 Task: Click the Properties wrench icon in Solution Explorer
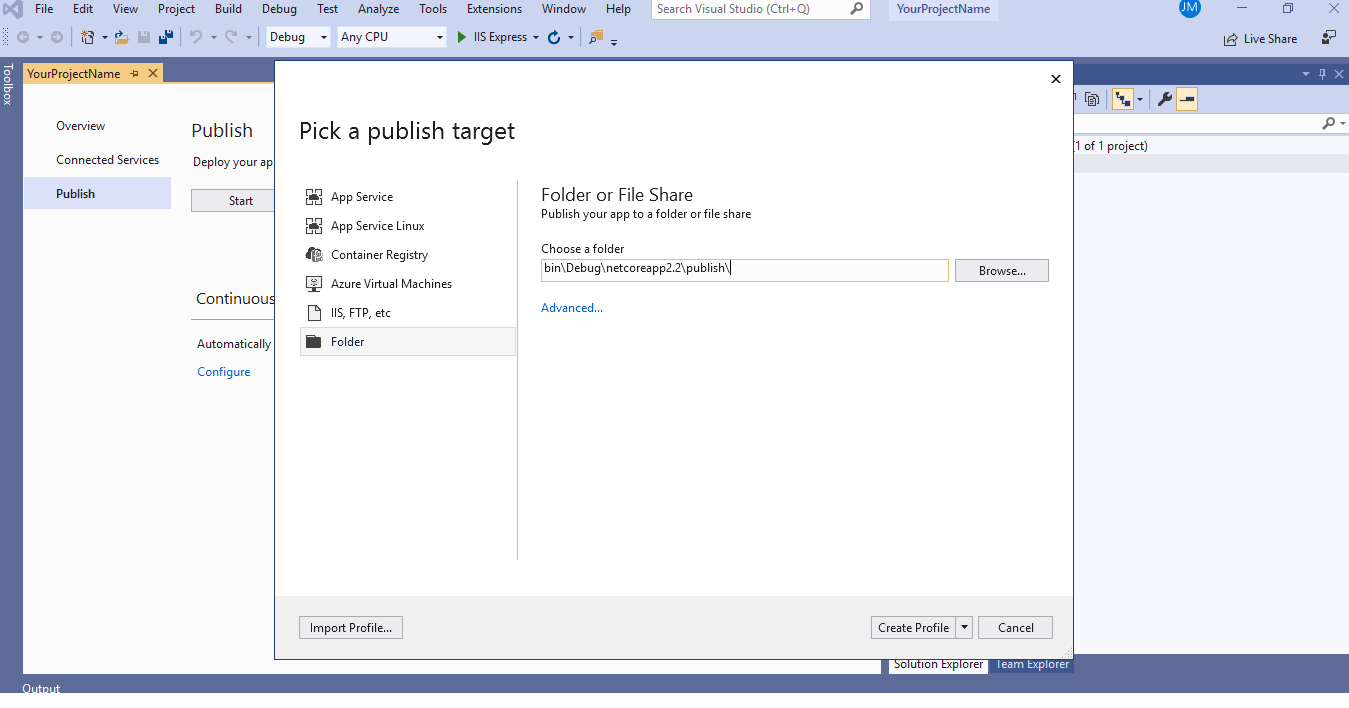coord(1164,99)
